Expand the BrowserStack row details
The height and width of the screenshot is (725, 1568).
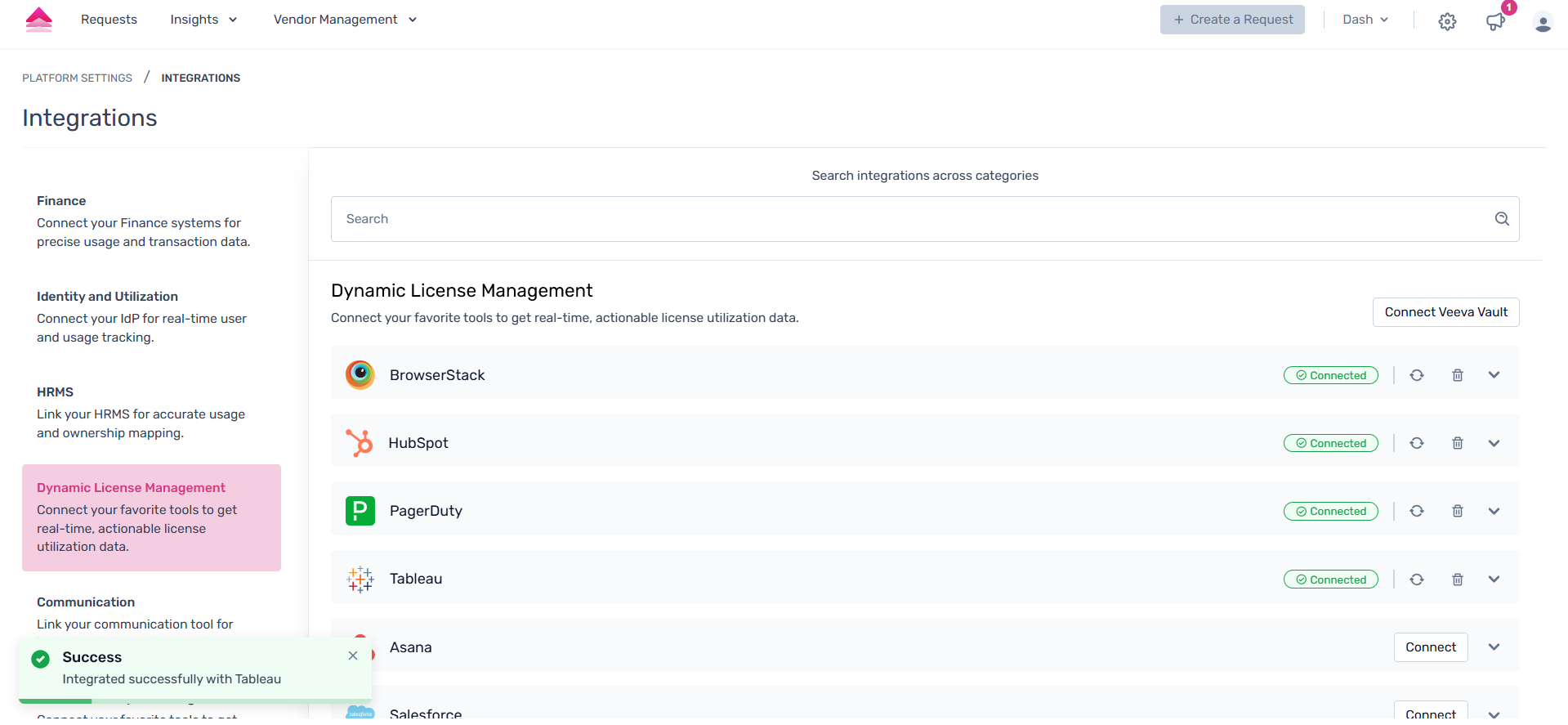[x=1494, y=375]
